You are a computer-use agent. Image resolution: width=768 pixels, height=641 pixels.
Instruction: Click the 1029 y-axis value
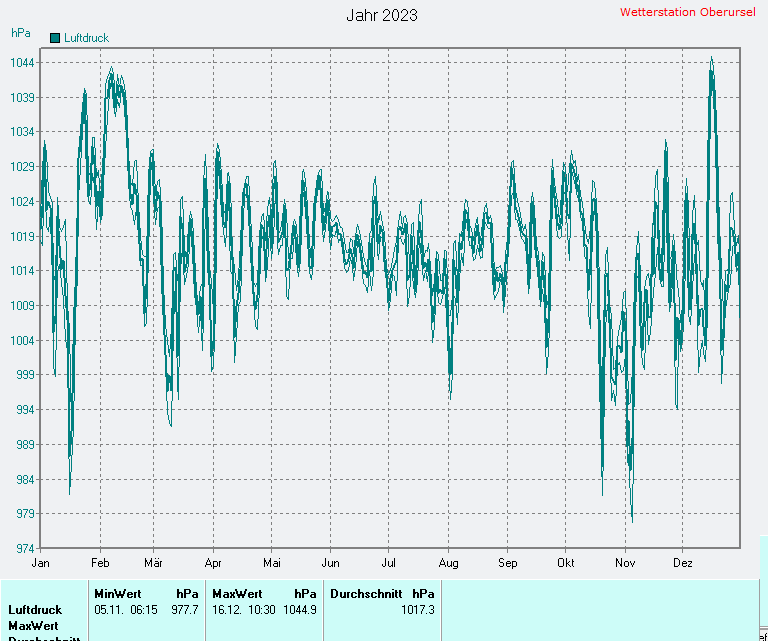pyautogui.click(x=22, y=166)
